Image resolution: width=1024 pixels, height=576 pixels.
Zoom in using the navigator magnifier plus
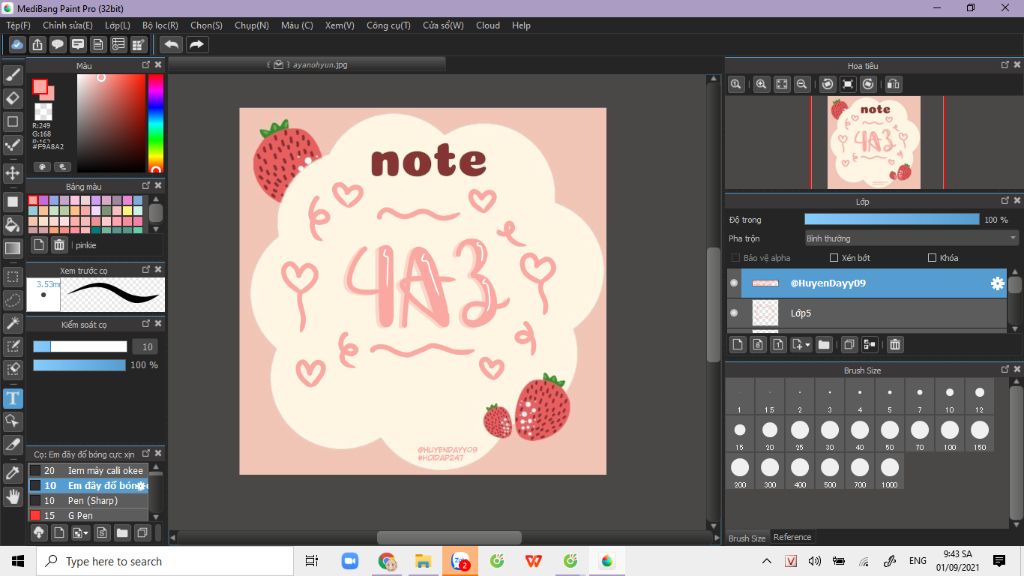[761, 84]
